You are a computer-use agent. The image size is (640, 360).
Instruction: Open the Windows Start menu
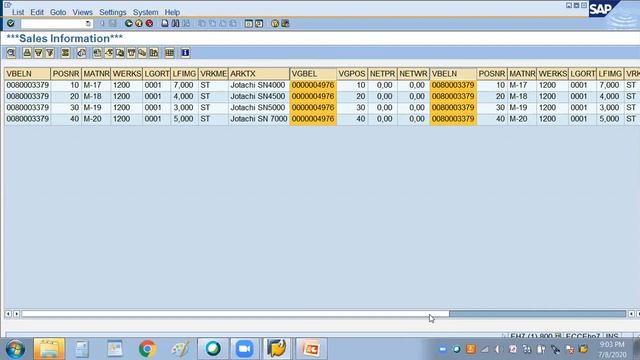pos(16,349)
